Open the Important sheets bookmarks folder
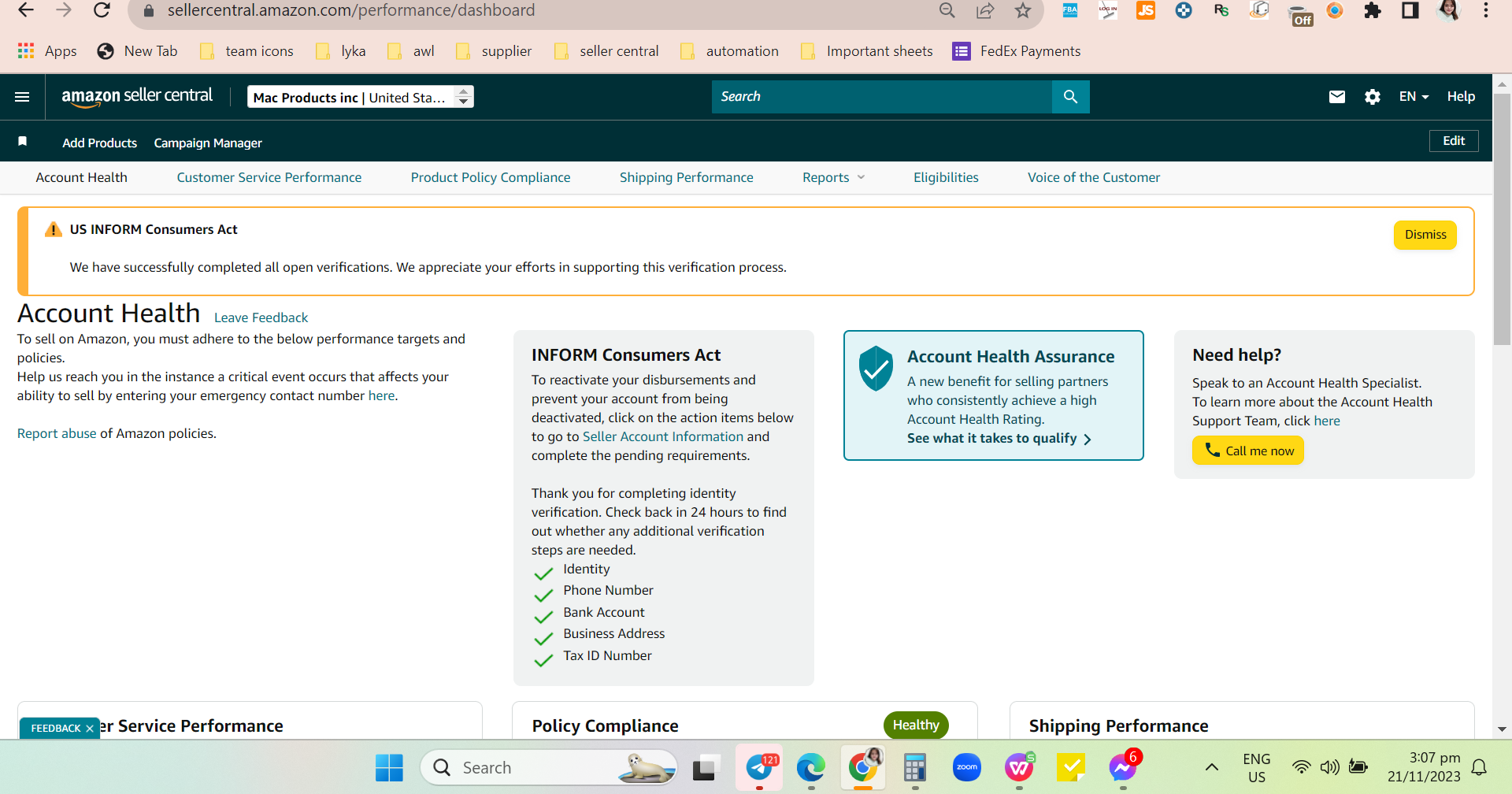1512x794 pixels. pyautogui.click(x=867, y=51)
